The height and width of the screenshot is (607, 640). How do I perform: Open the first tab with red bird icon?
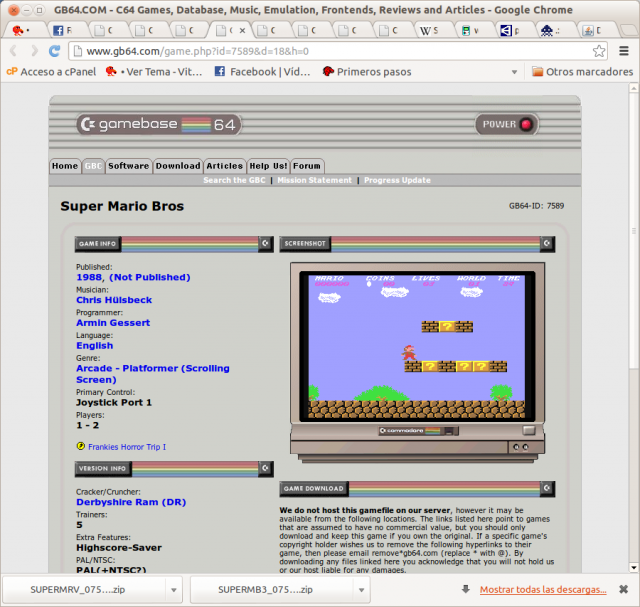click(26, 30)
